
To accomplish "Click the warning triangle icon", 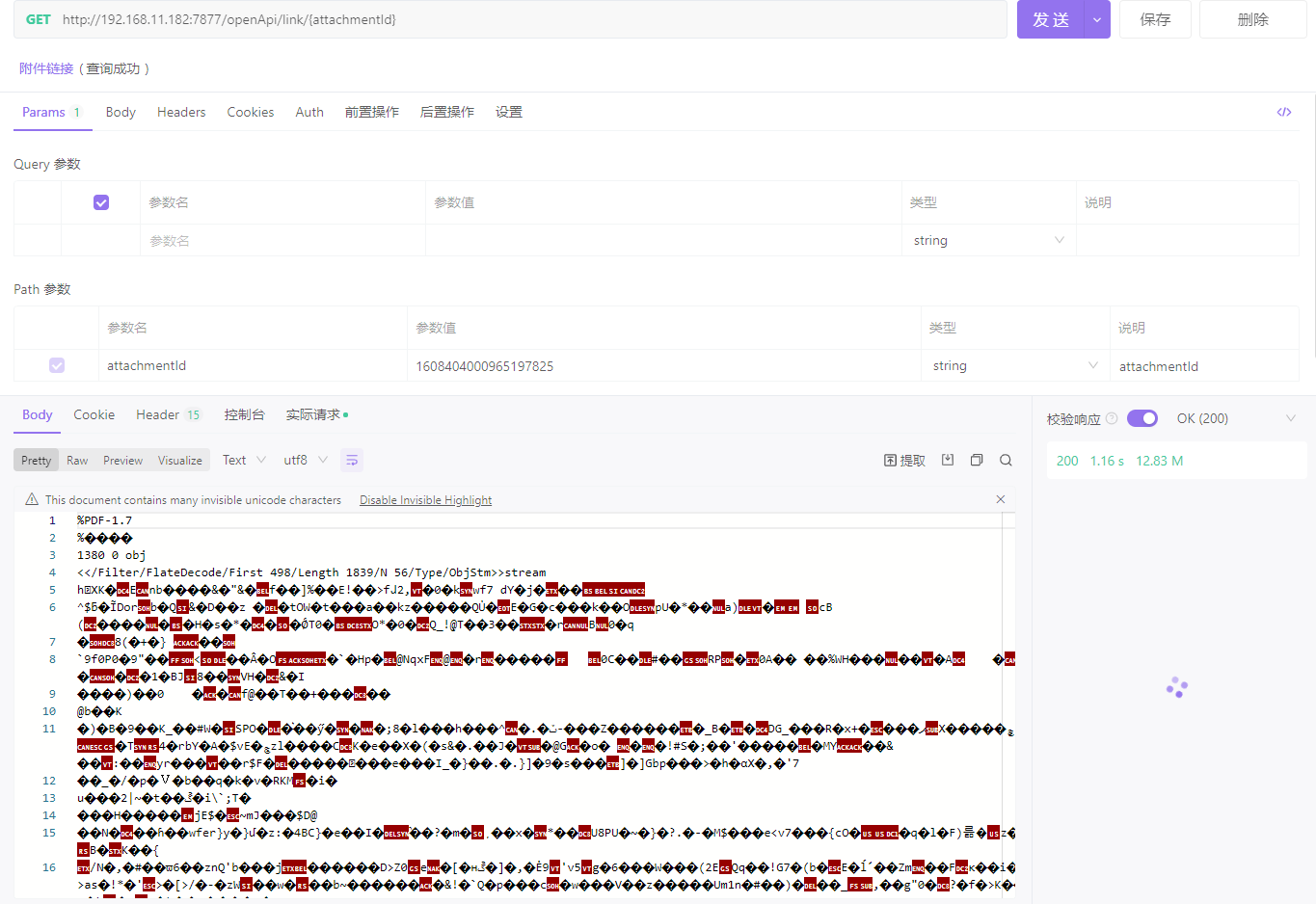I will click(x=32, y=499).
